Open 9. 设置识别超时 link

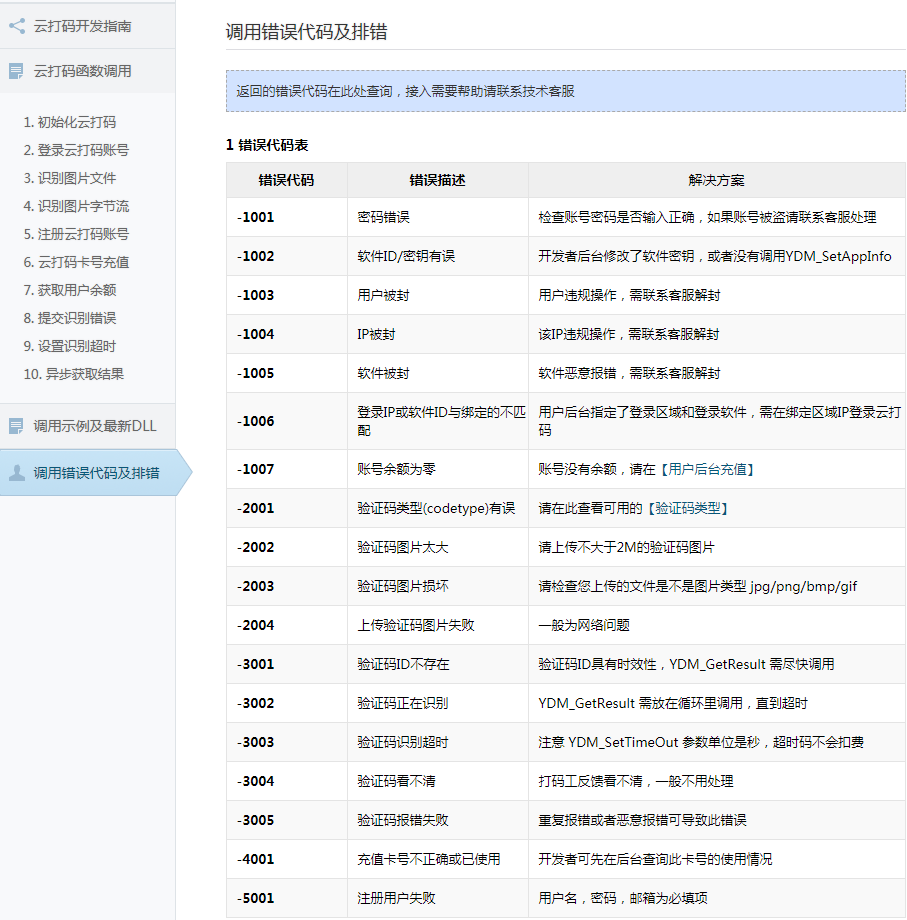69,346
